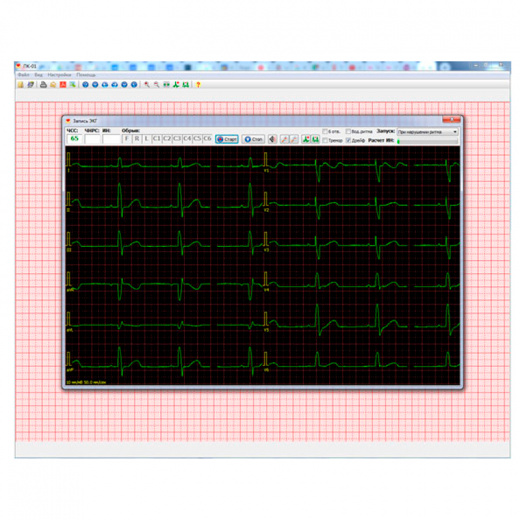Open help via yellow question mark icon
The width and height of the screenshot is (520, 520).
(198, 85)
